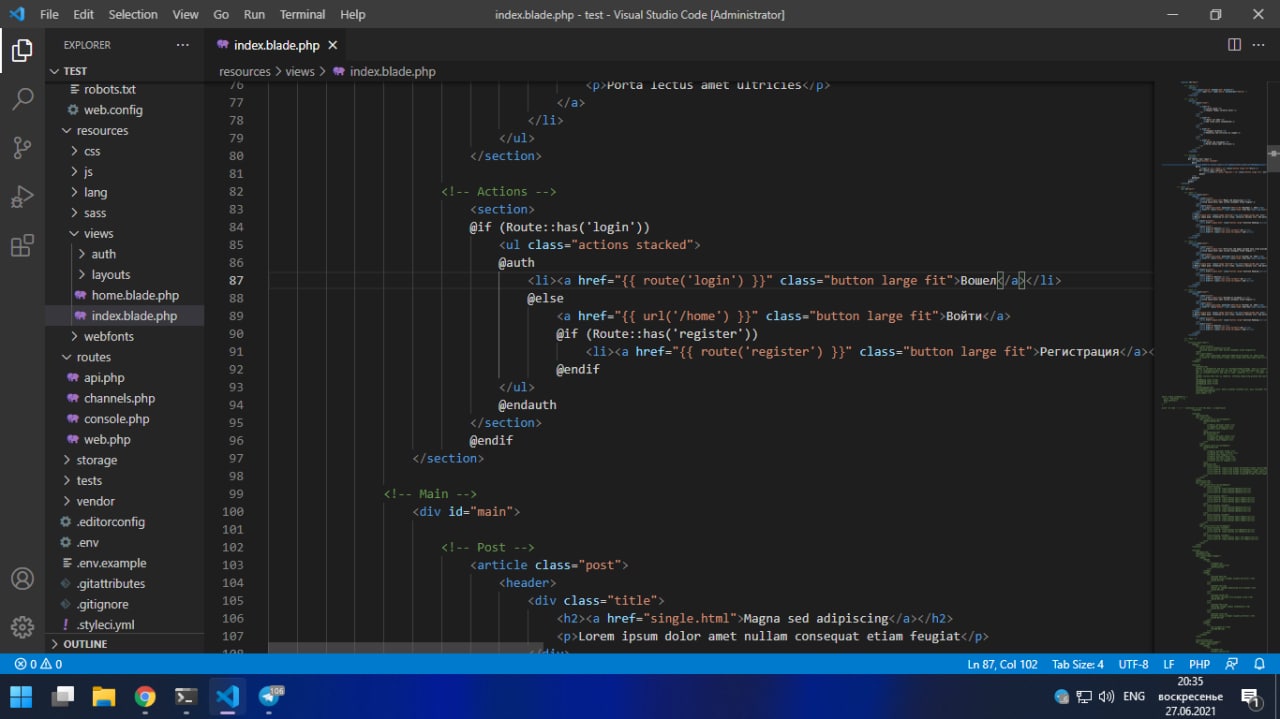Open the Manage gear settings icon

coord(22,627)
